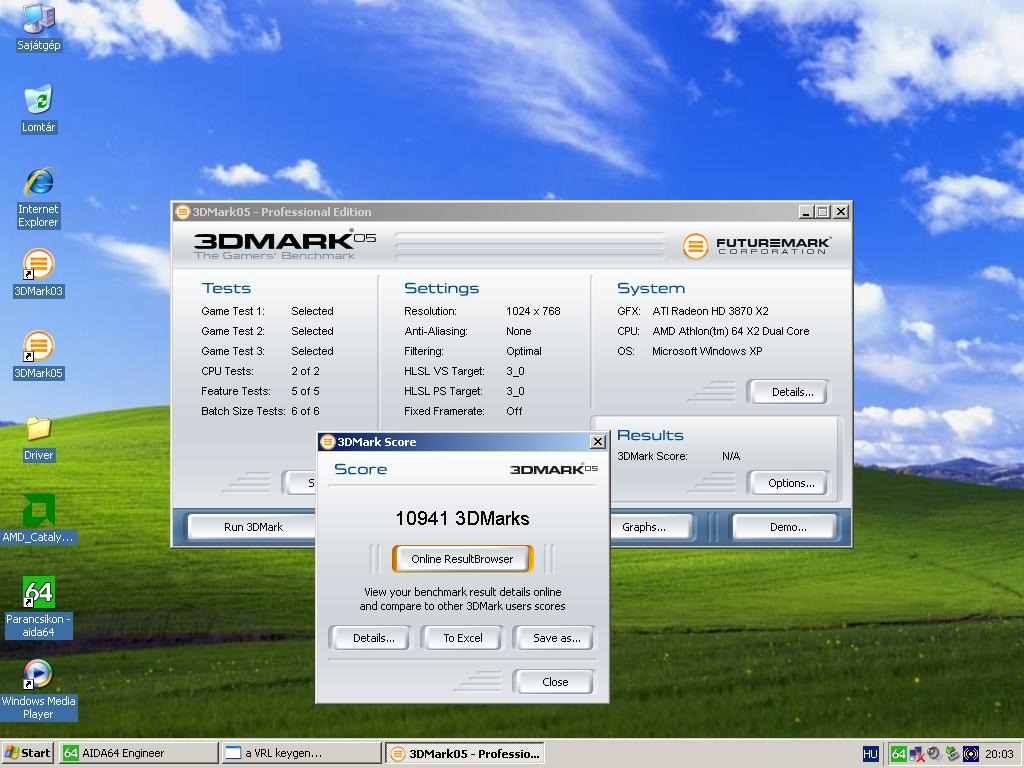The width and height of the screenshot is (1024, 768).
Task: Click the AIDA64 tray icon
Action: point(899,754)
